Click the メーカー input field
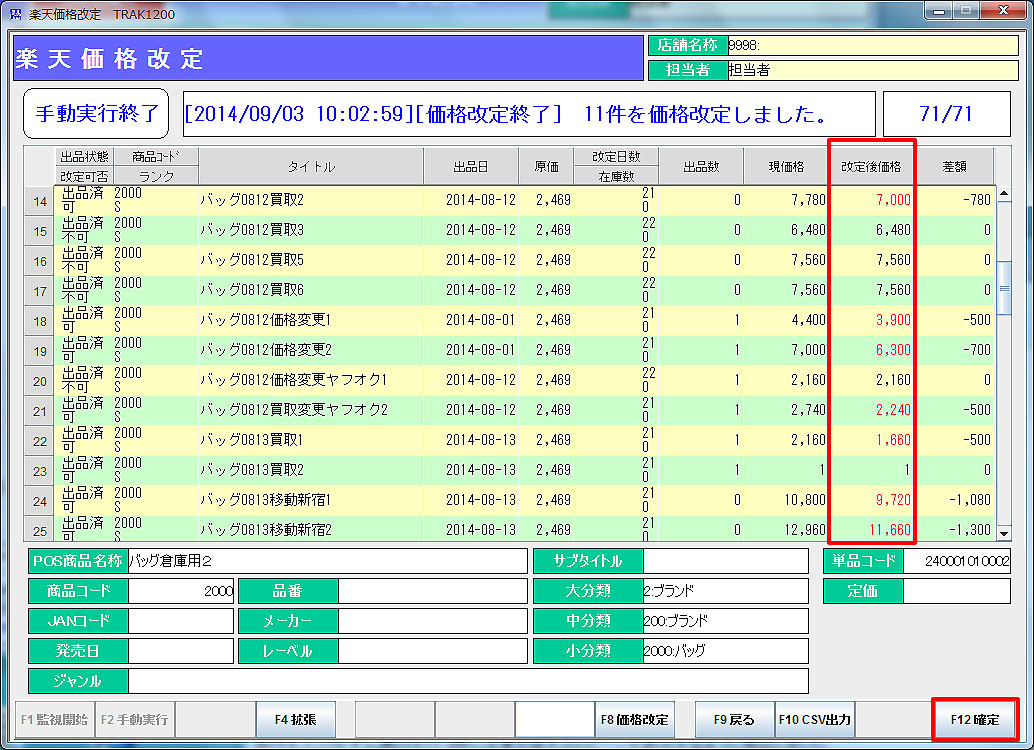Screen dimensions: 1034x750 (432, 621)
